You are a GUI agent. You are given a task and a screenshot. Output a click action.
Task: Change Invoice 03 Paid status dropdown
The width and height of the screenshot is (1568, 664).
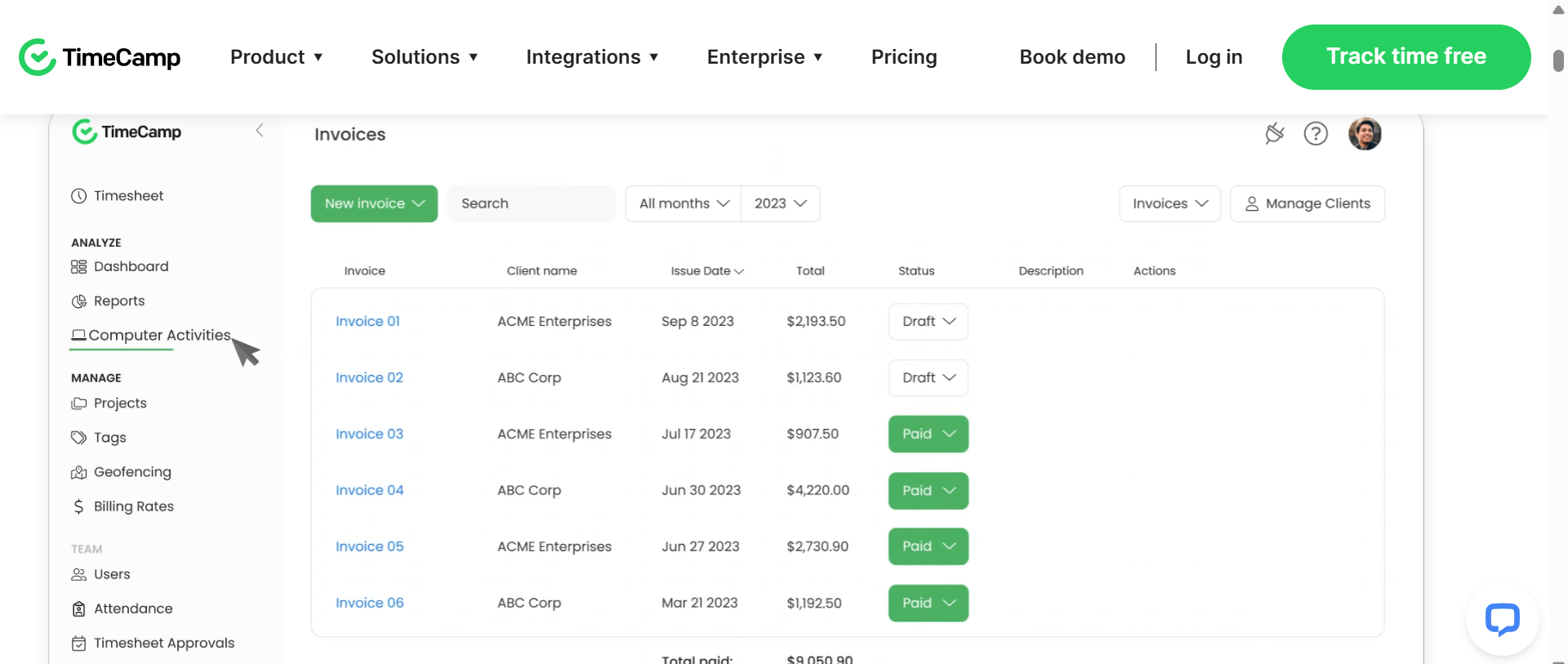pyautogui.click(x=929, y=434)
